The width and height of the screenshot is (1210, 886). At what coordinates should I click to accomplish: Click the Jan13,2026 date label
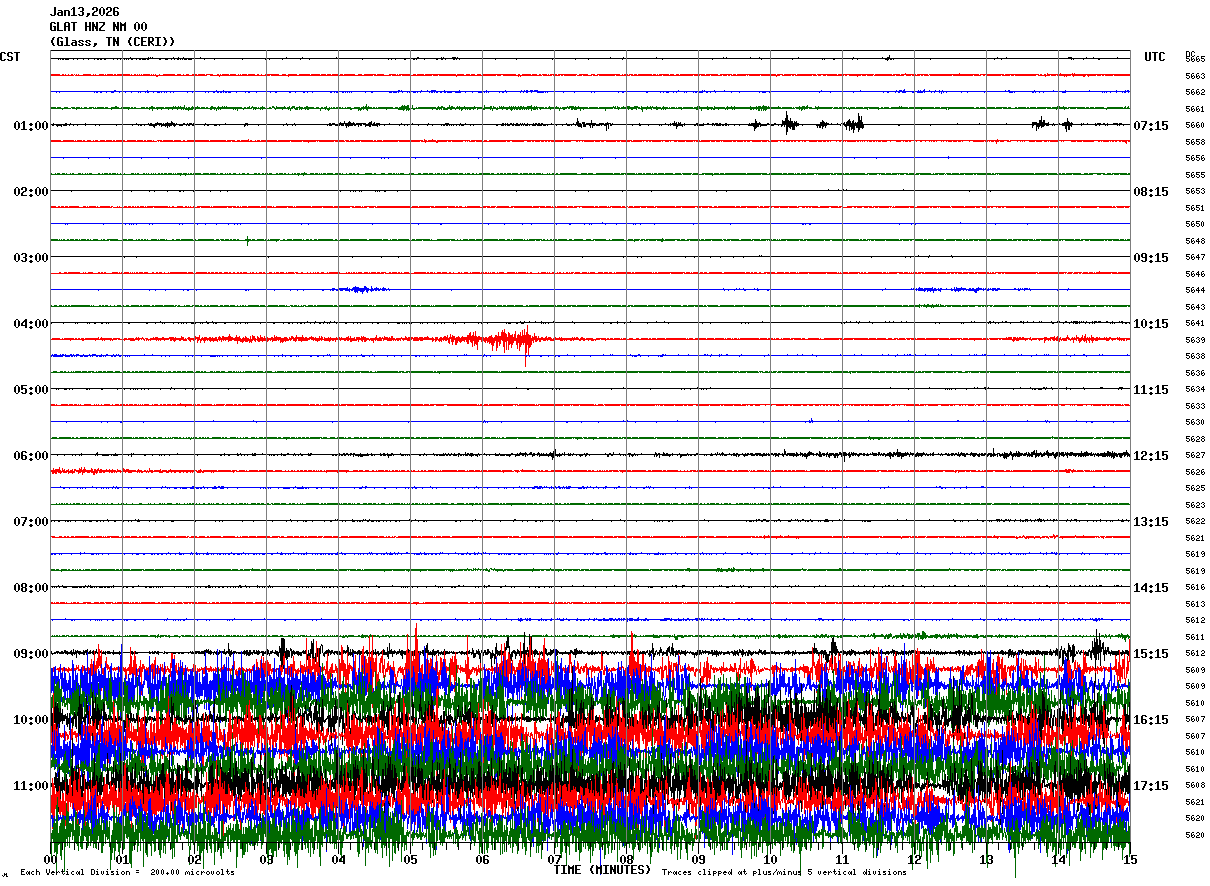point(84,12)
